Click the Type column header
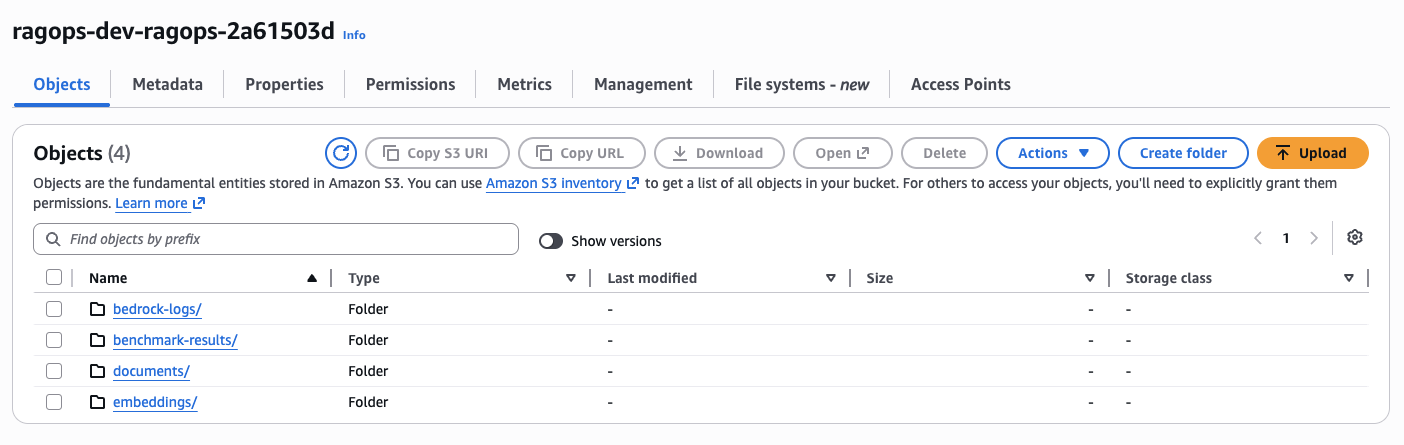Image resolution: width=1404 pixels, height=445 pixels. (364, 278)
